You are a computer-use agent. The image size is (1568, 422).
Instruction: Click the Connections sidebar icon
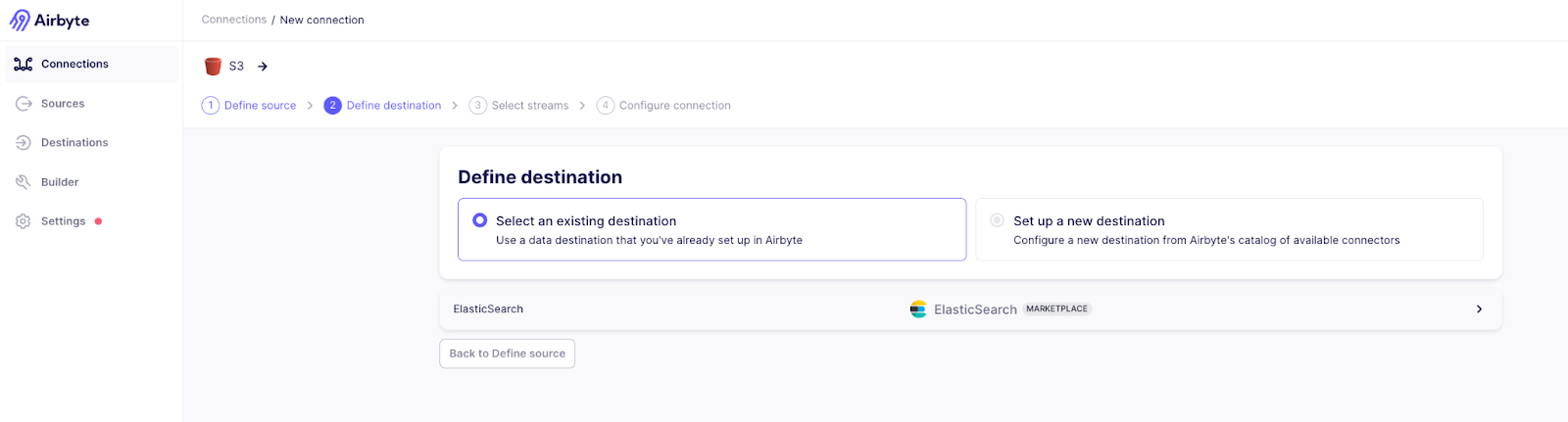point(24,65)
